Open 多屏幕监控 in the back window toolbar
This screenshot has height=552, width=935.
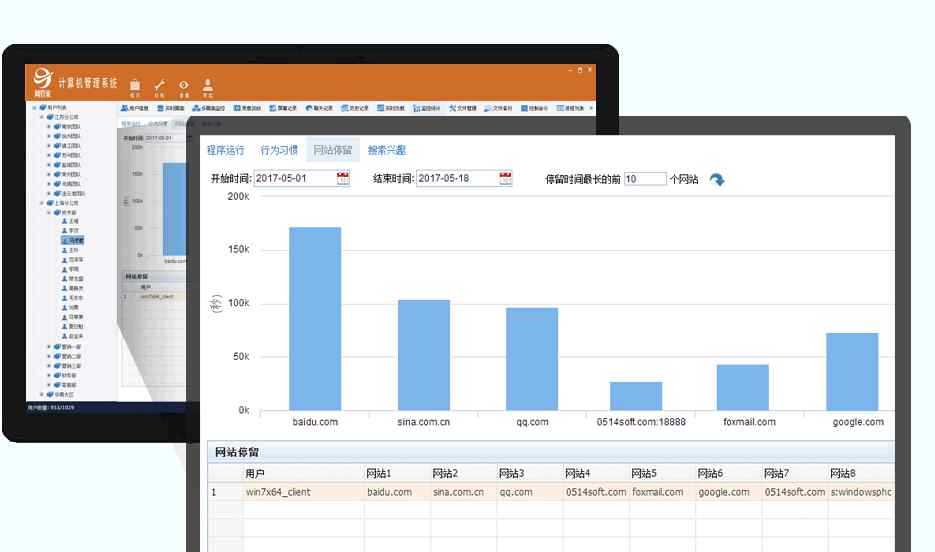pyautogui.click(x=209, y=108)
